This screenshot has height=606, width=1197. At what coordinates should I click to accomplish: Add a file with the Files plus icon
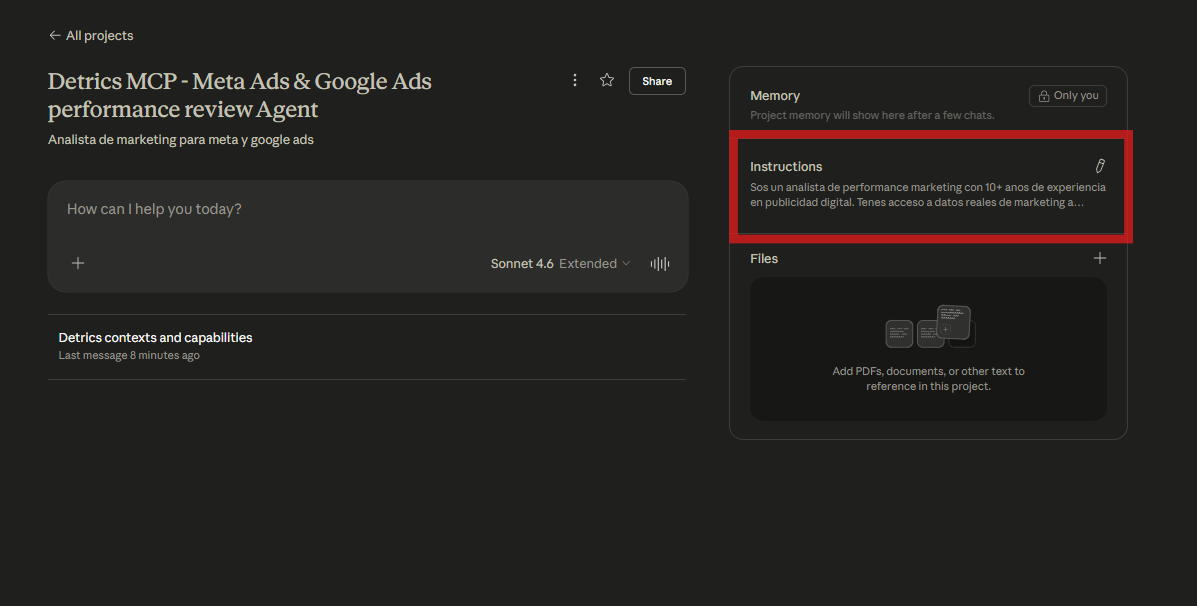pos(1100,258)
